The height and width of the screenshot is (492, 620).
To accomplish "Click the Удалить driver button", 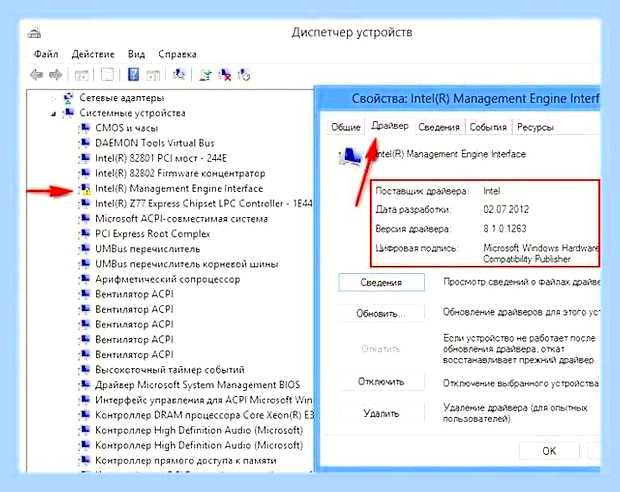I will click(x=381, y=414).
